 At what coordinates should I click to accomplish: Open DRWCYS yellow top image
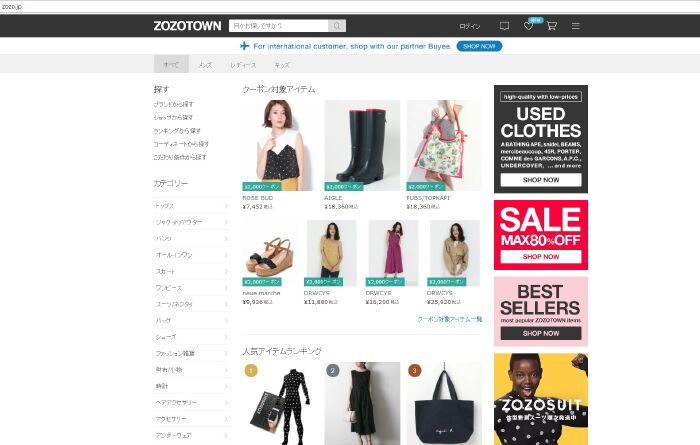click(330, 253)
